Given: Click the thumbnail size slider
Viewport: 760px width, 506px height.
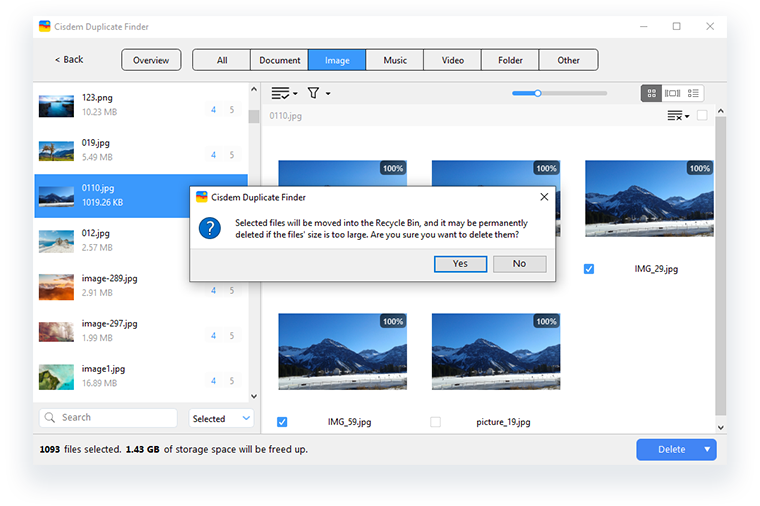Looking at the screenshot, I should [559, 93].
